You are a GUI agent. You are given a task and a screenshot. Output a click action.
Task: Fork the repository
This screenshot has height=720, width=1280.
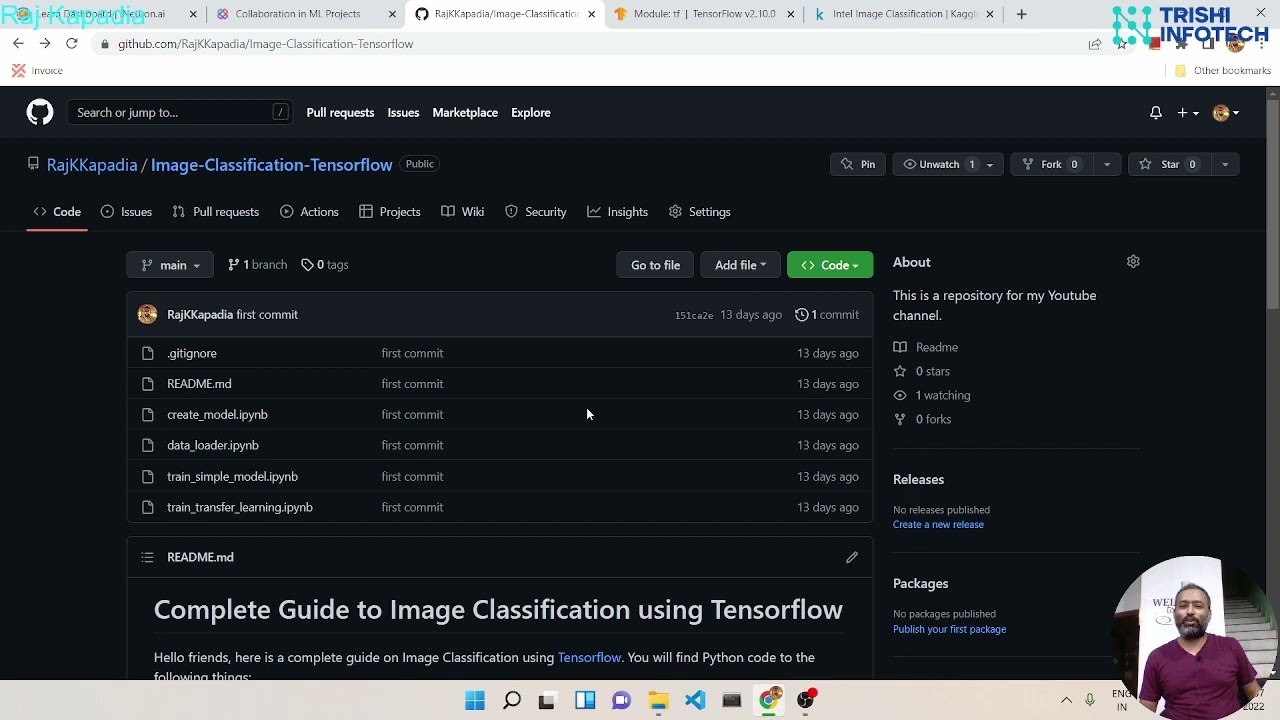click(1052, 164)
